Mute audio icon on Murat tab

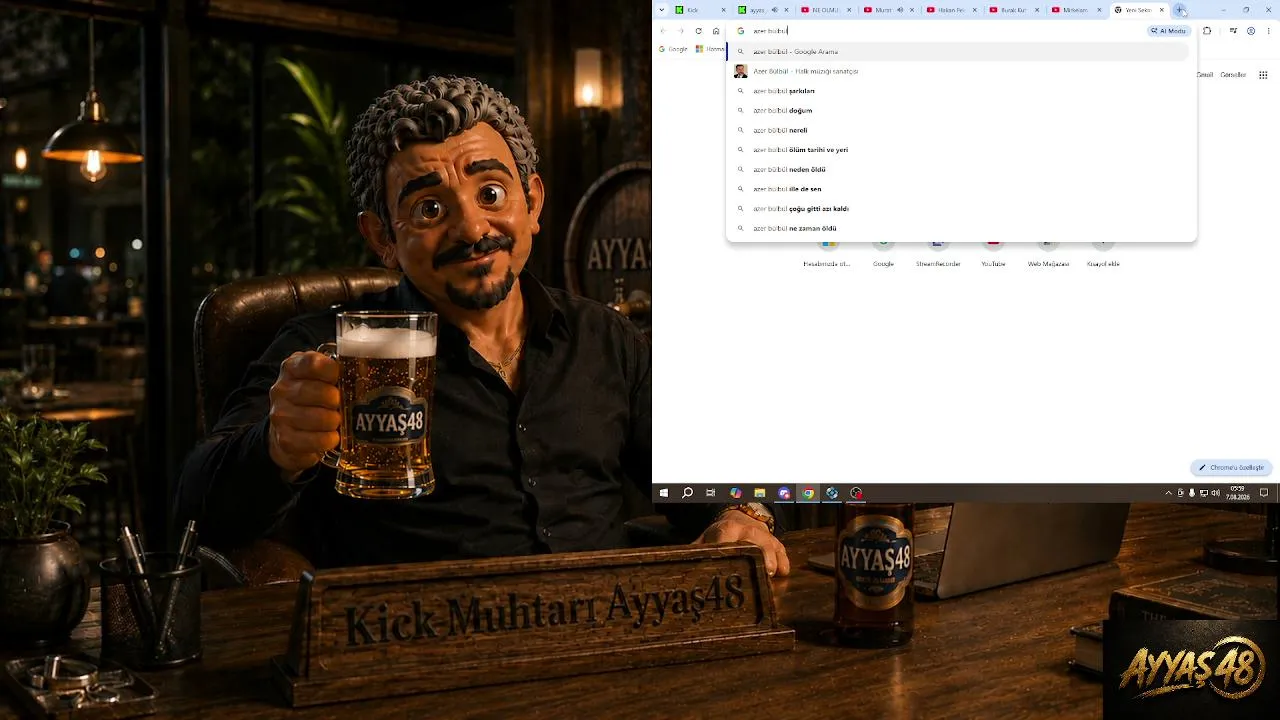coord(900,10)
